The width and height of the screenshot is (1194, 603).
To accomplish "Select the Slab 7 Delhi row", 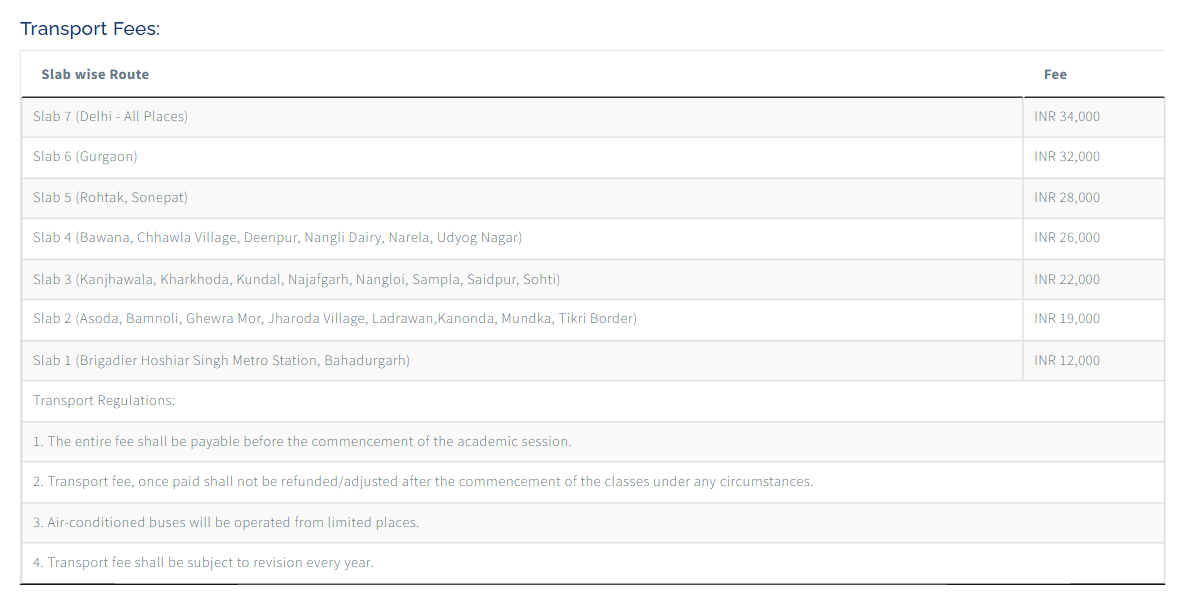I will pyautogui.click(x=110, y=117).
